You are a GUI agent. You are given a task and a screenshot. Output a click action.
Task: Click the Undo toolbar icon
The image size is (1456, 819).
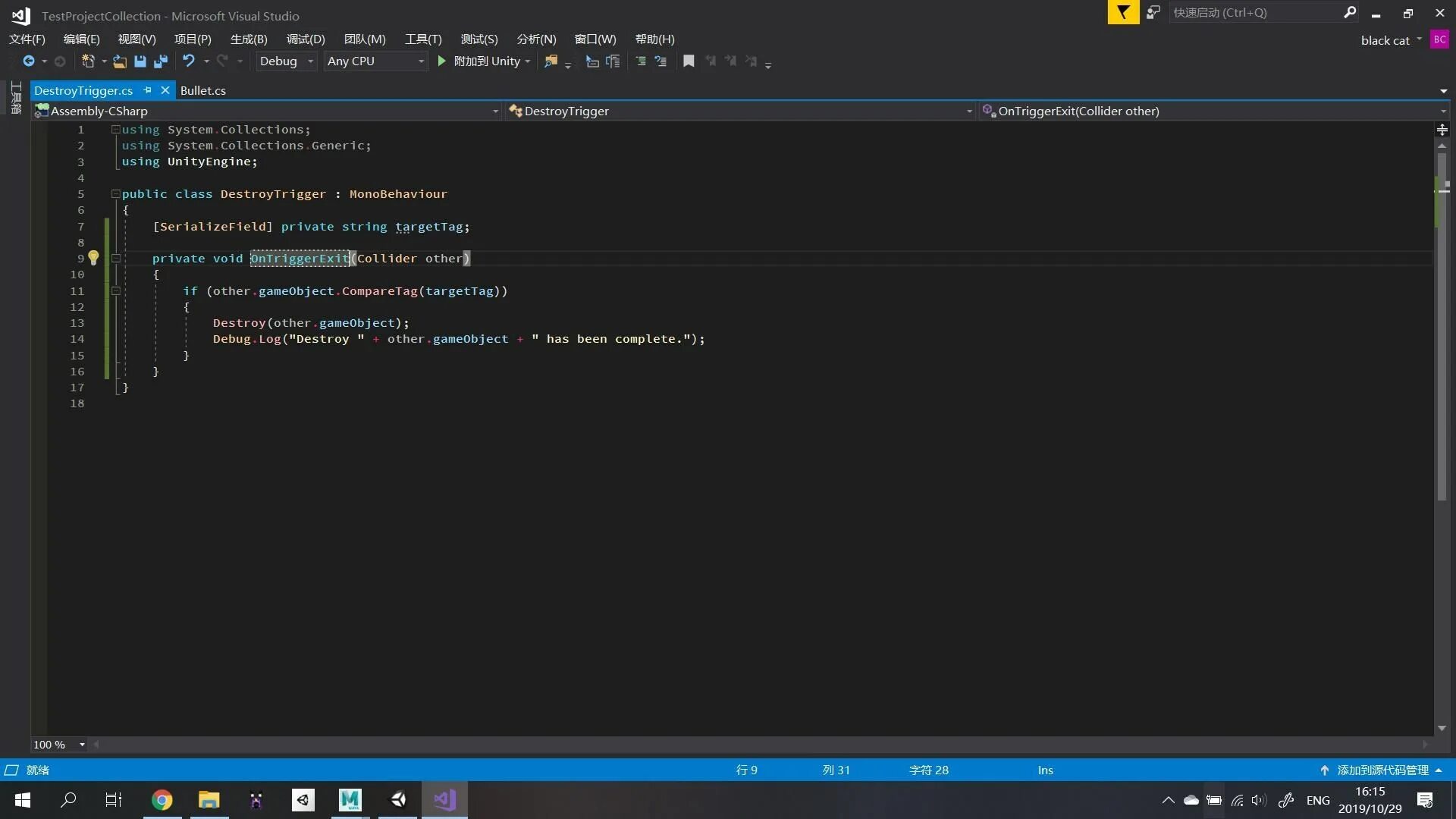pos(190,61)
